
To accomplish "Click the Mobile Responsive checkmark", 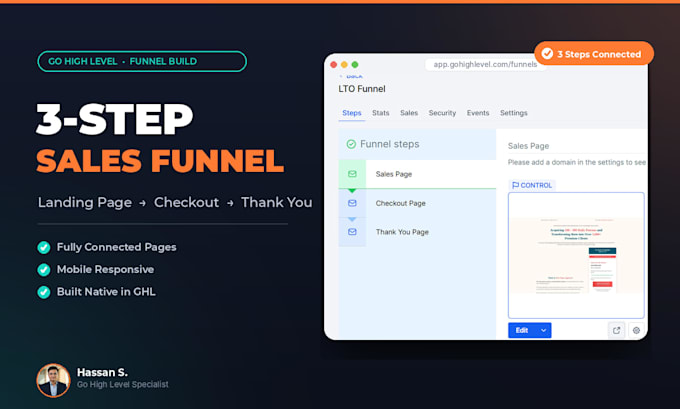I will click(44, 270).
